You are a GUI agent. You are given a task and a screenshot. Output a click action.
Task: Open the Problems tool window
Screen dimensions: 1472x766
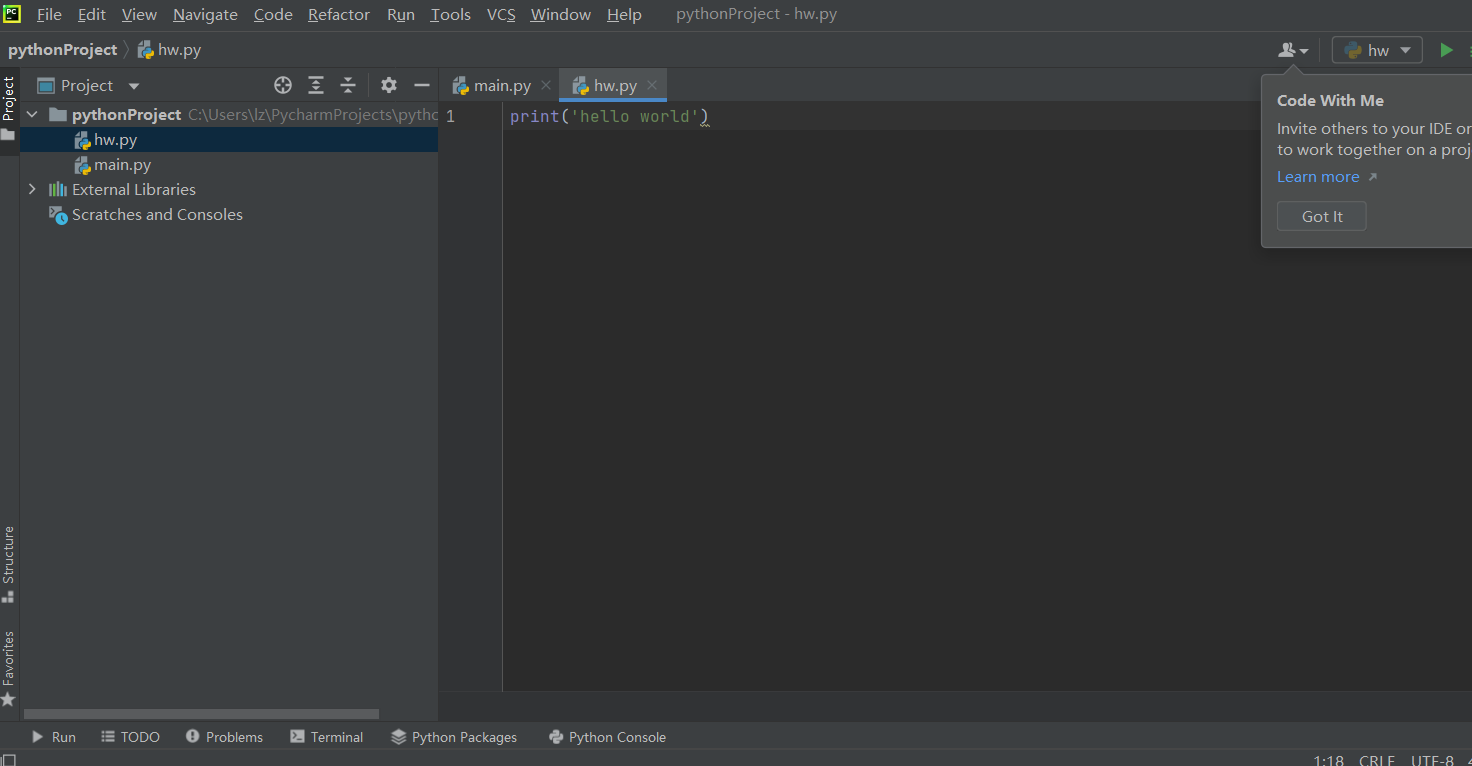224,737
